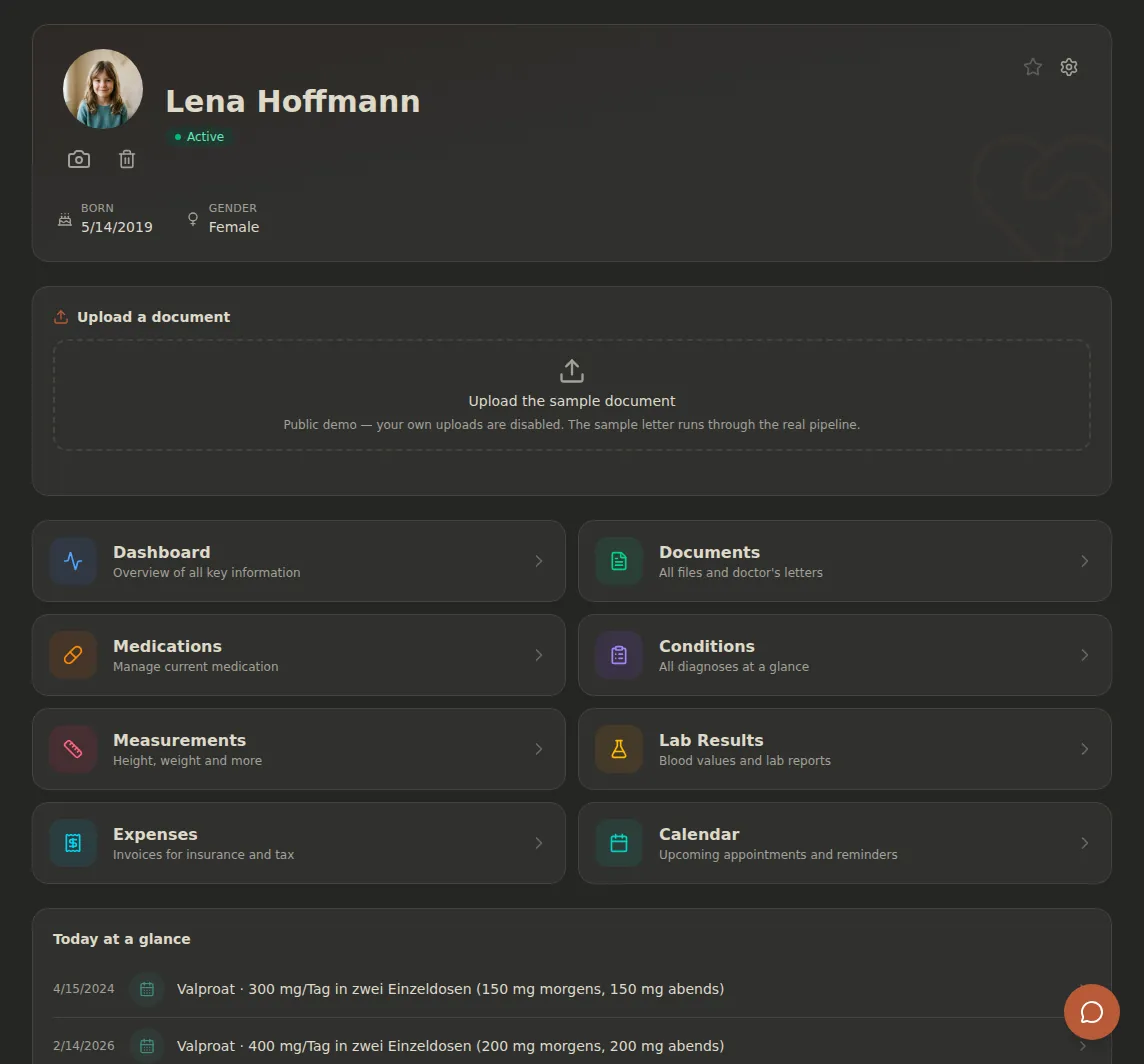This screenshot has width=1144, height=1064.
Task: Open the Calendar appointments section
Action: pyautogui.click(x=845, y=843)
